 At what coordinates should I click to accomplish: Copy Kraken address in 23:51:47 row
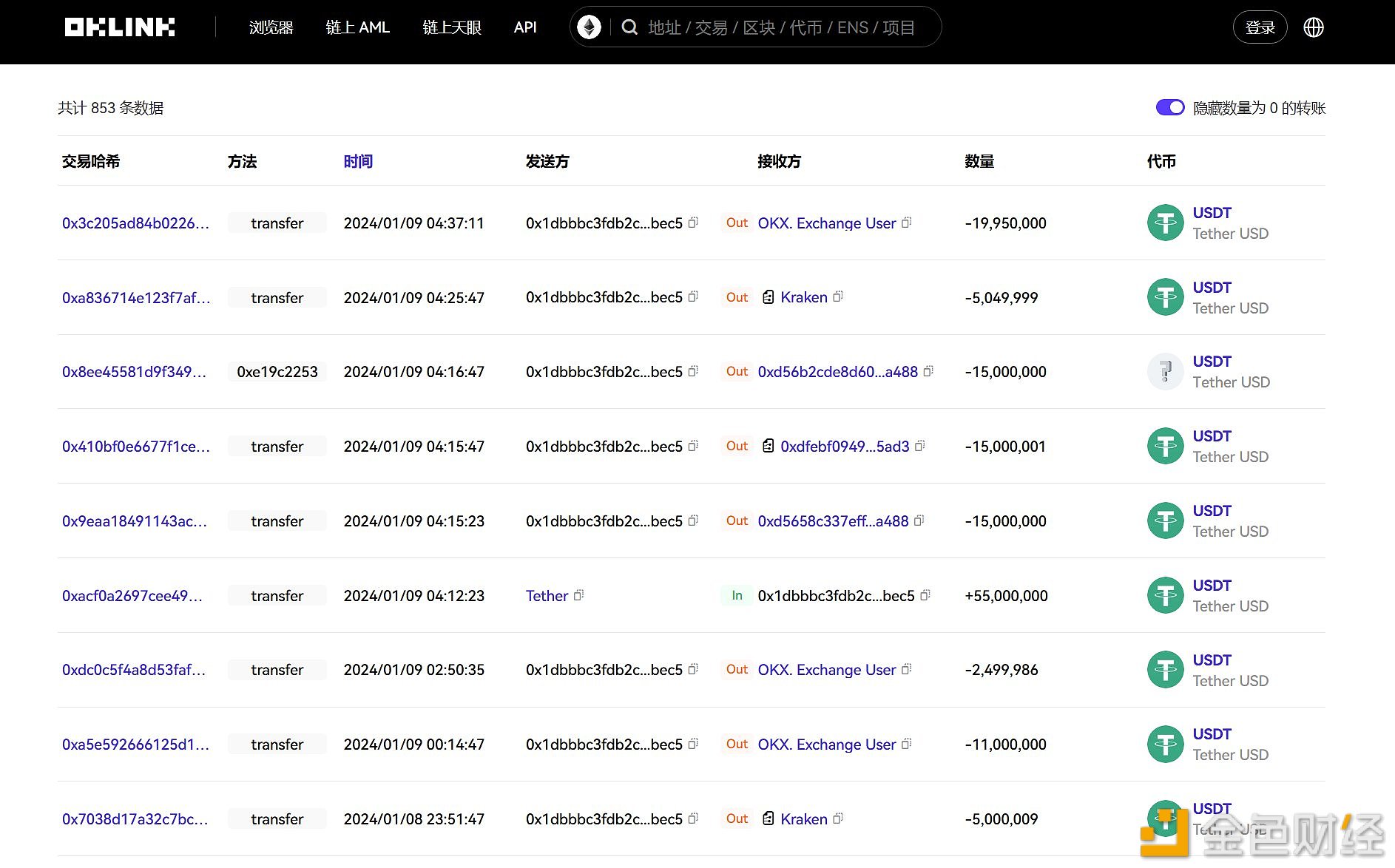click(x=838, y=818)
